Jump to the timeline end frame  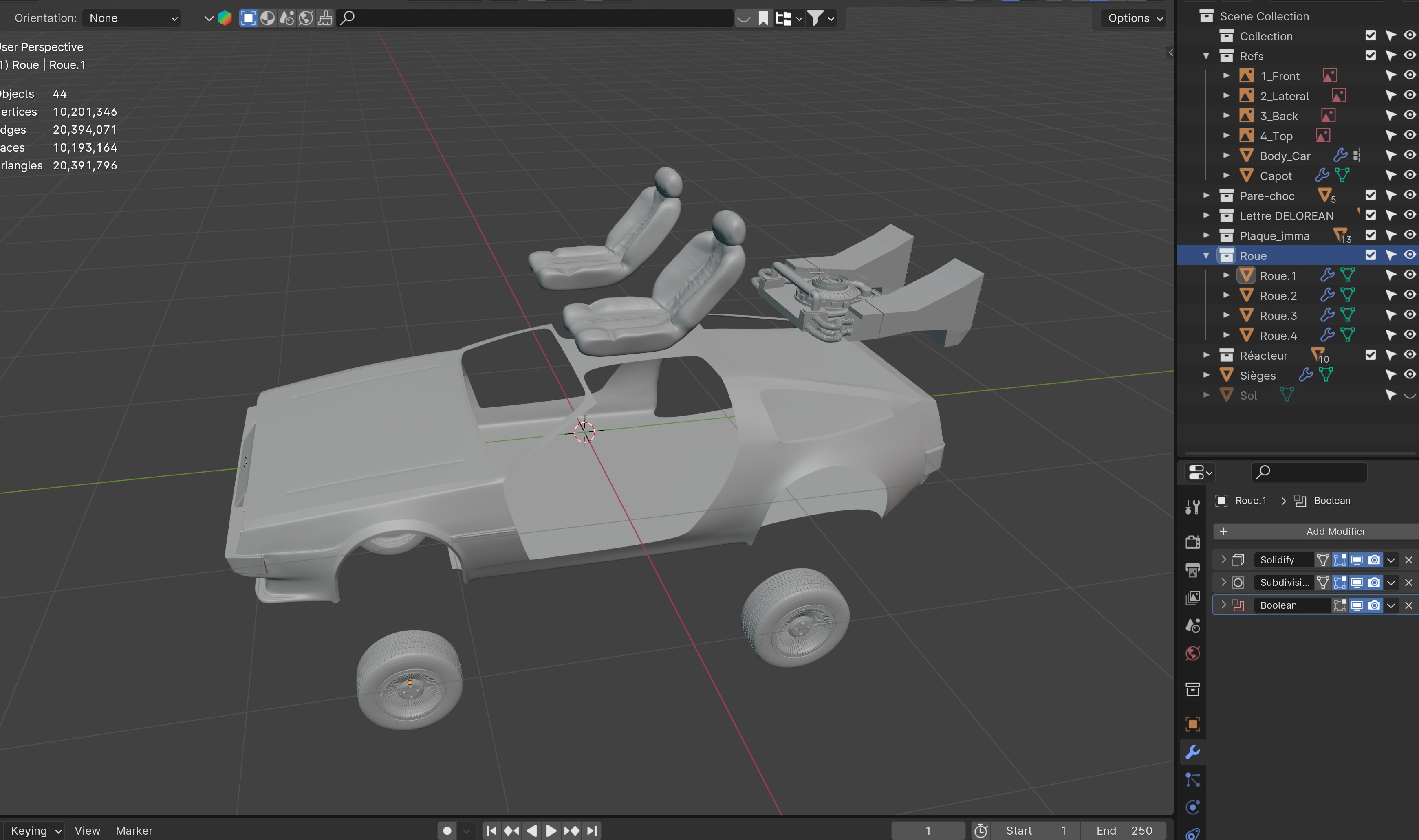point(592,830)
